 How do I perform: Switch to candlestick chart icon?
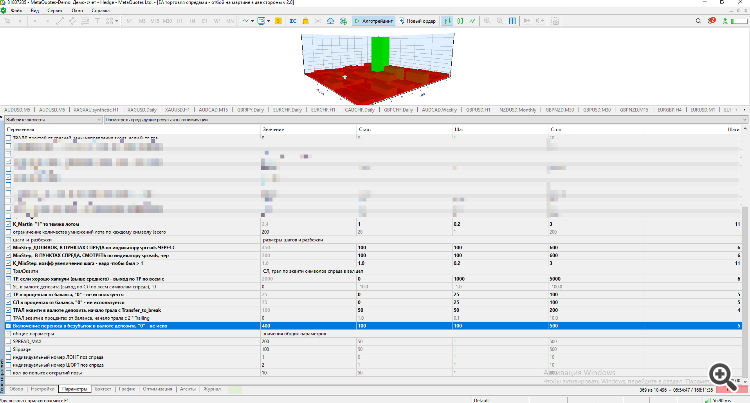coord(460,21)
